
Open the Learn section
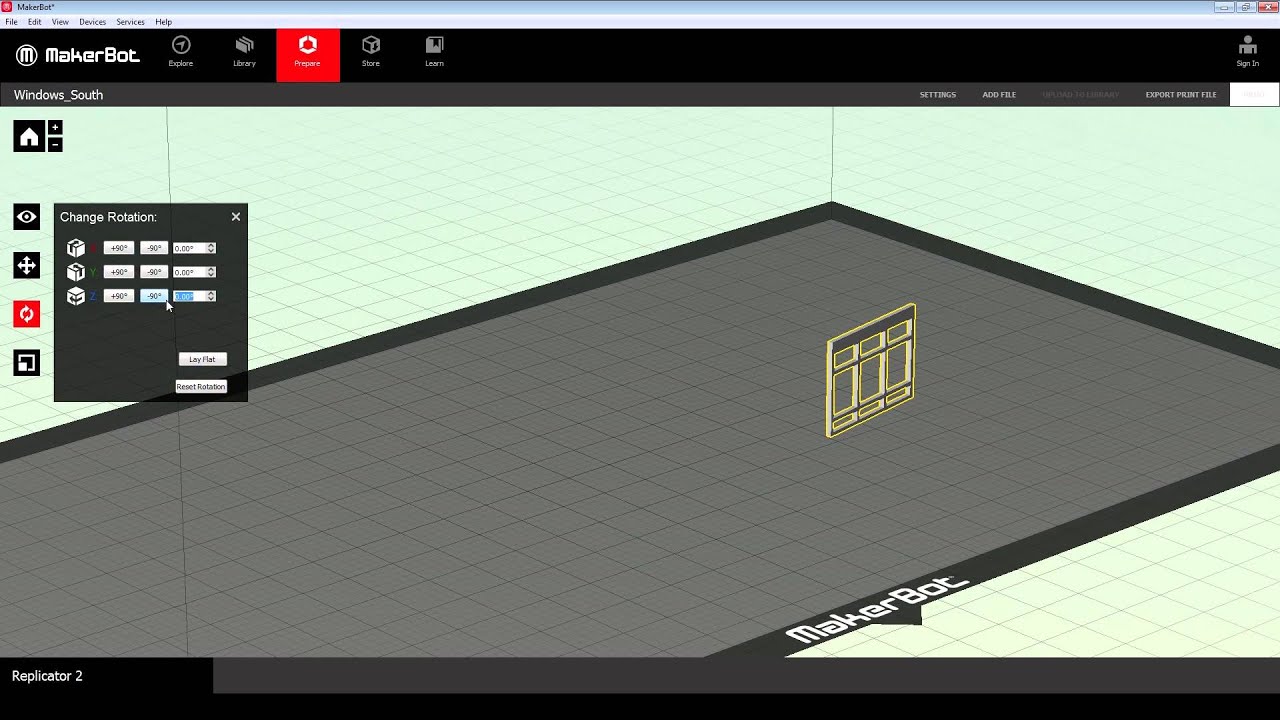tap(434, 52)
